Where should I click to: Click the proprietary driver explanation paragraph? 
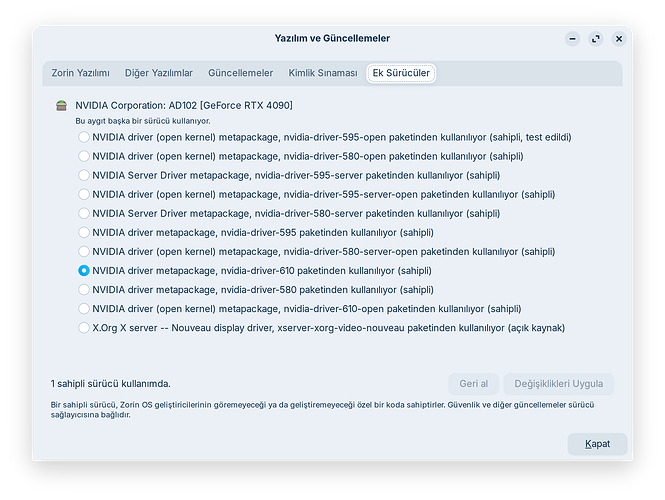click(322, 410)
